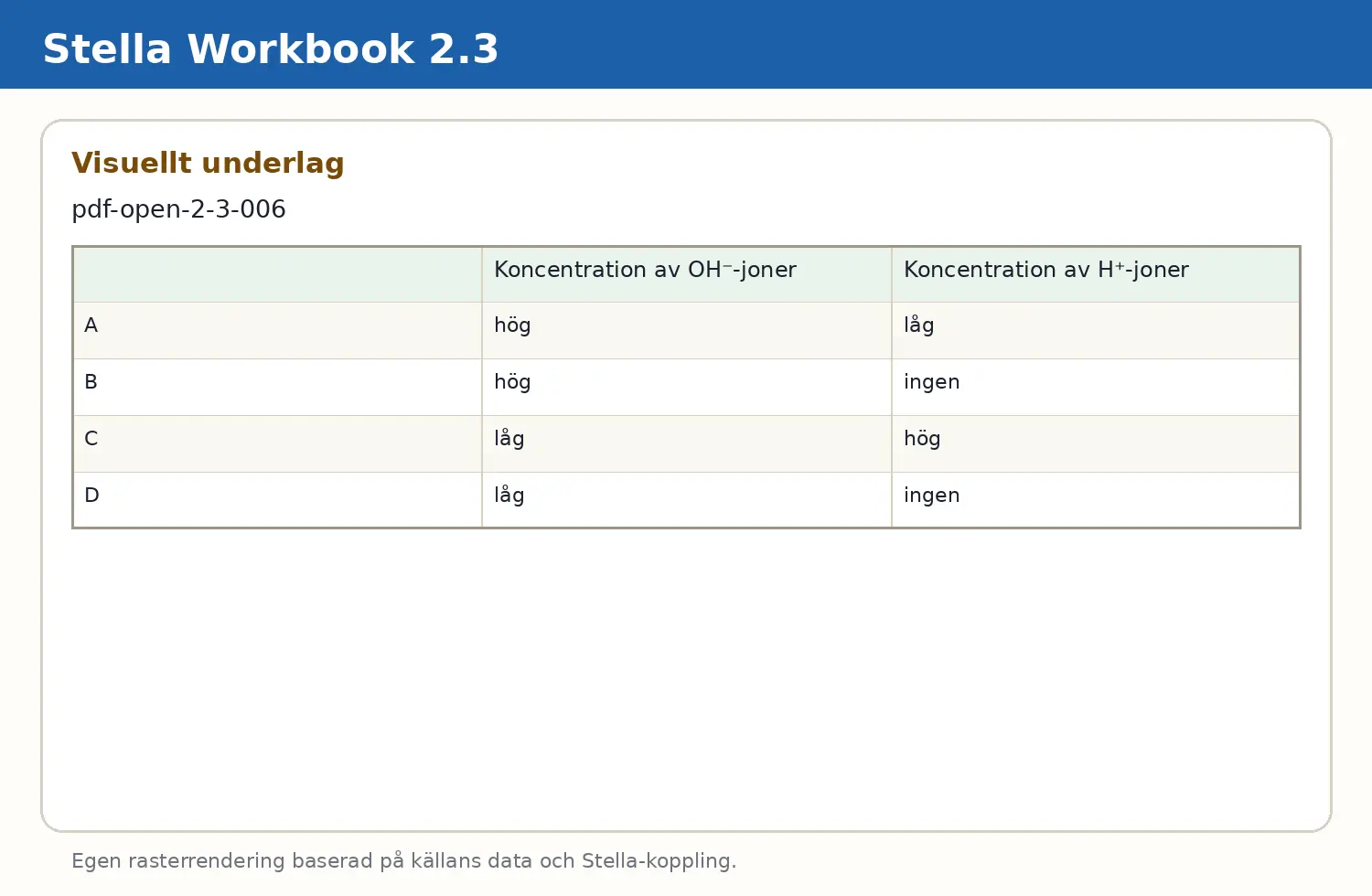Click the OH⁻ cell 'hög' in row B

687,388
